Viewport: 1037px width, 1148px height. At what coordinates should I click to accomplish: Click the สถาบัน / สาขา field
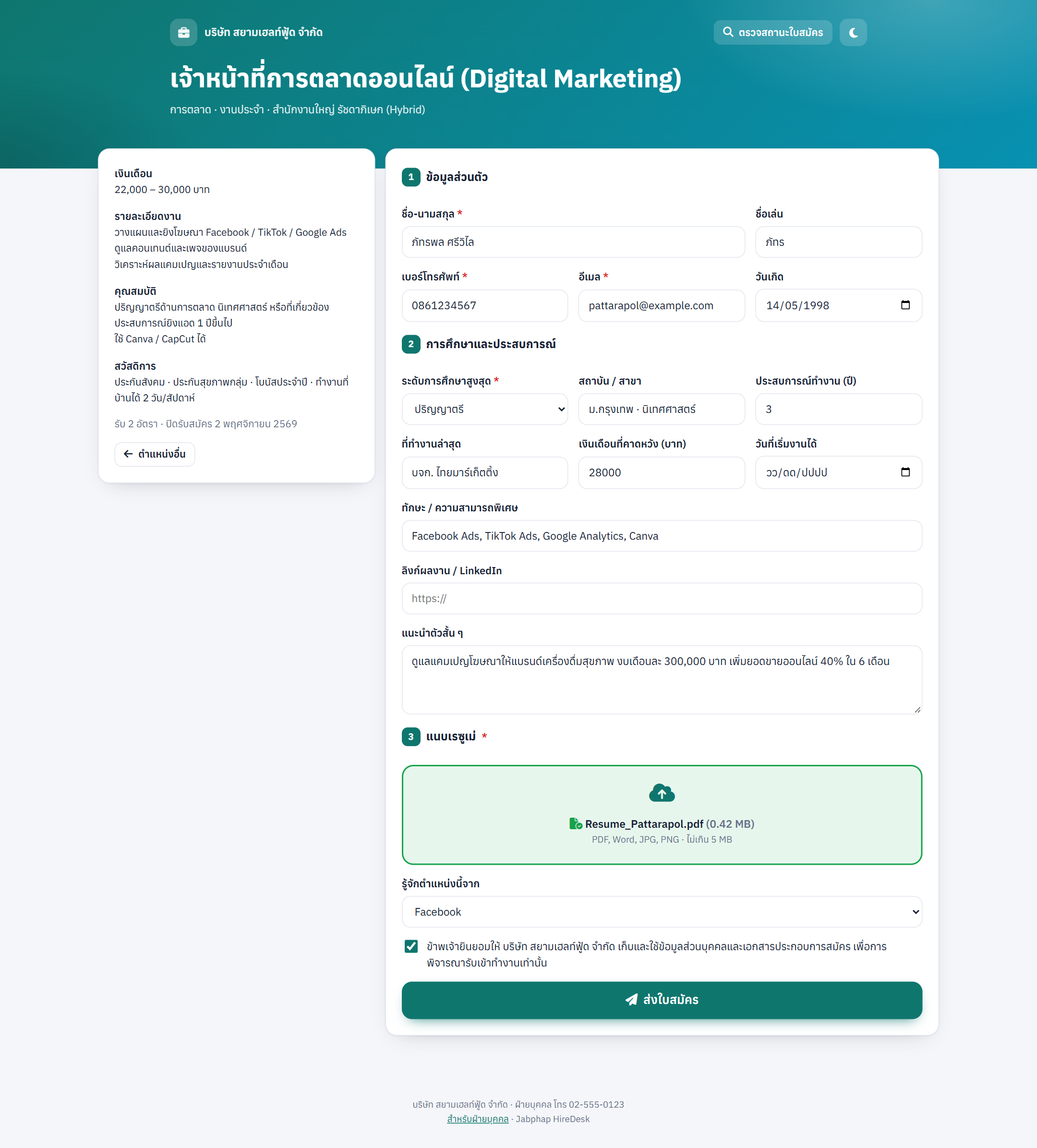661,410
